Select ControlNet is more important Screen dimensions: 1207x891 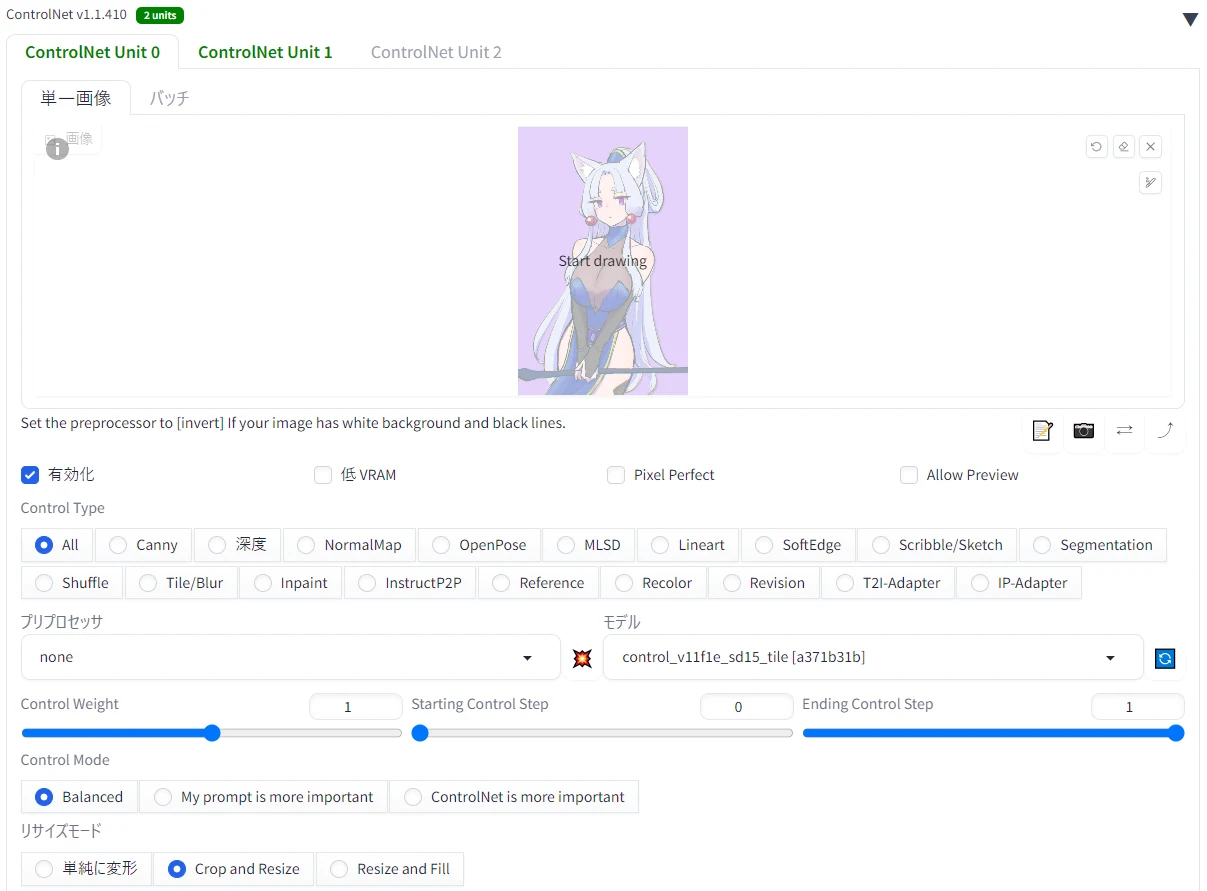(514, 797)
